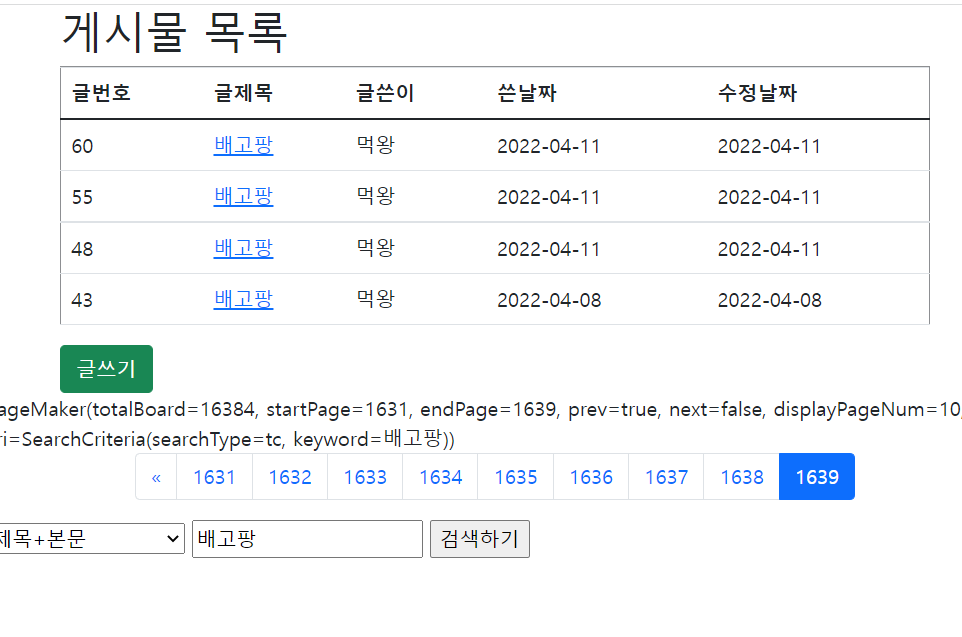This screenshot has height=637, width=962.
Task: Go to page 1632
Action: click(290, 477)
